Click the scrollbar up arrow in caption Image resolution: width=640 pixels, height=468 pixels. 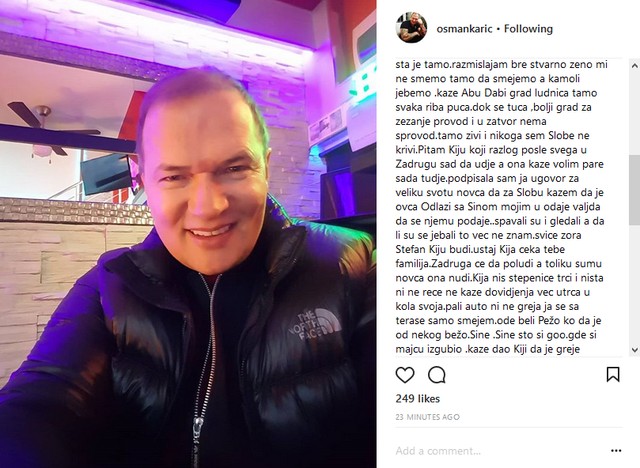point(635,66)
